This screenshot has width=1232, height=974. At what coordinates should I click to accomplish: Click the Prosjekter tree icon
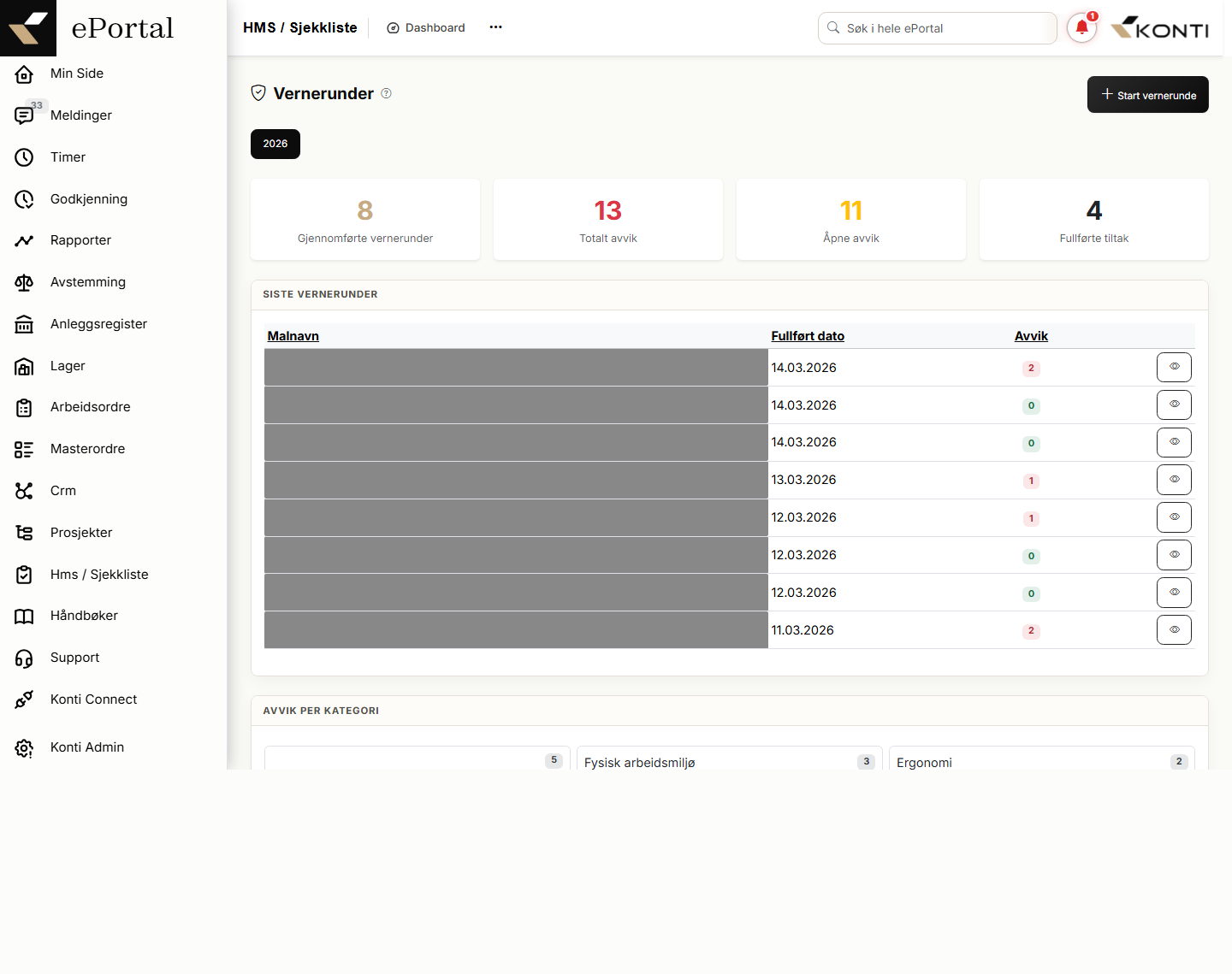pos(24,533)
